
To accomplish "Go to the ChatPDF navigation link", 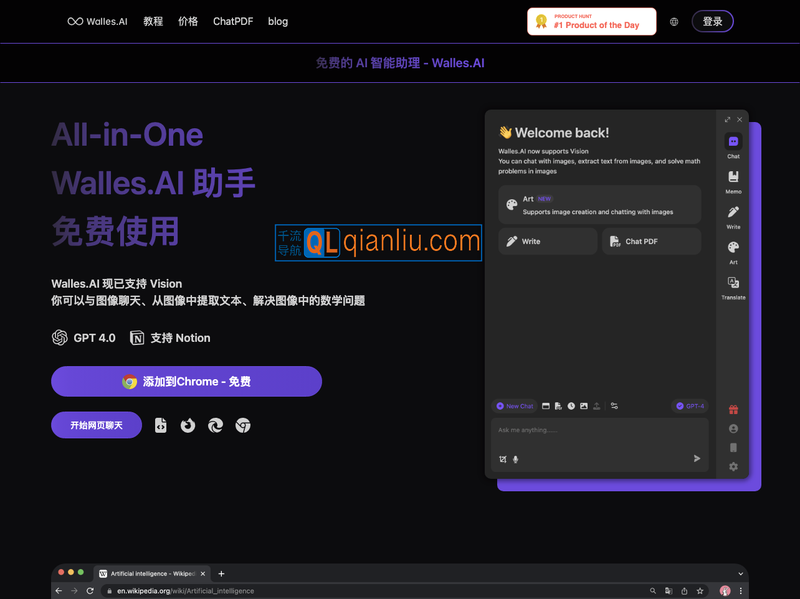I will (232, 21).
